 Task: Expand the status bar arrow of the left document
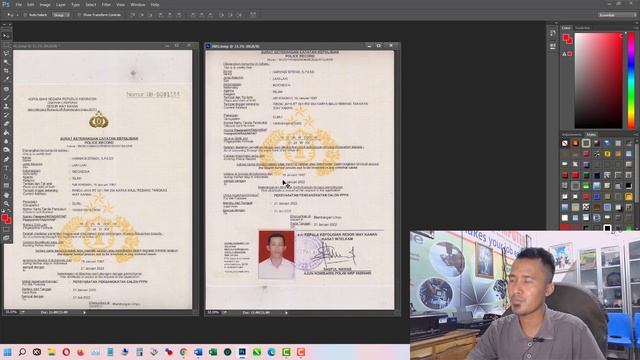click(84, 313)
